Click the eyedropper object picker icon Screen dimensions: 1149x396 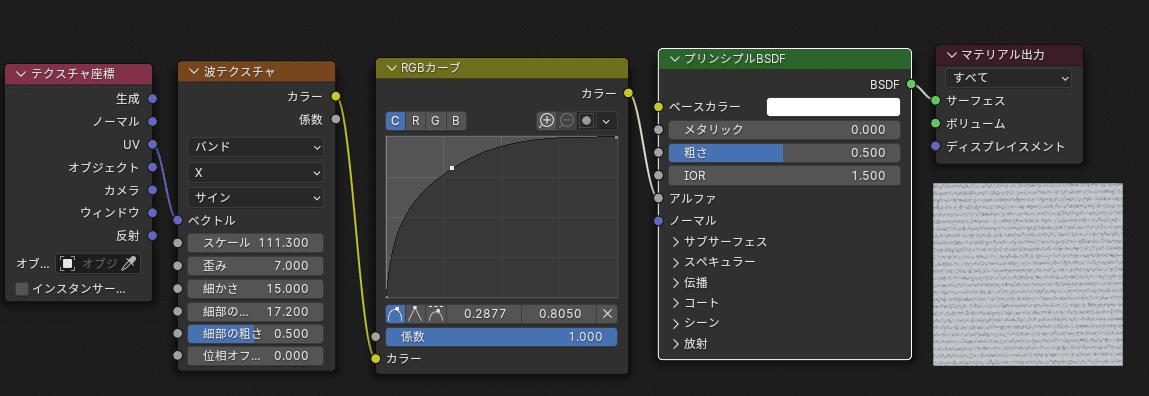[x=128, y=263]
